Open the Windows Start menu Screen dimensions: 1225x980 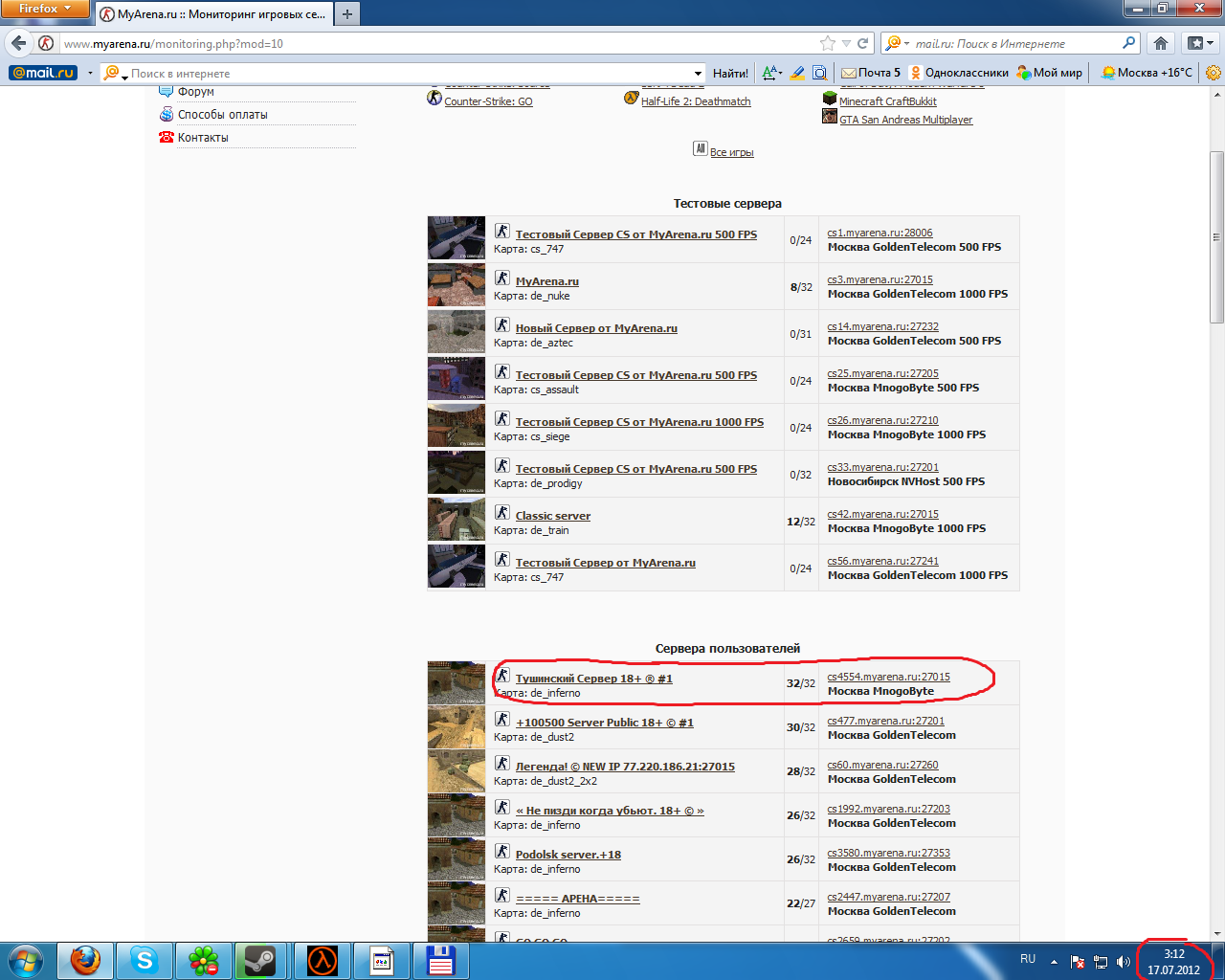[26, 960]
